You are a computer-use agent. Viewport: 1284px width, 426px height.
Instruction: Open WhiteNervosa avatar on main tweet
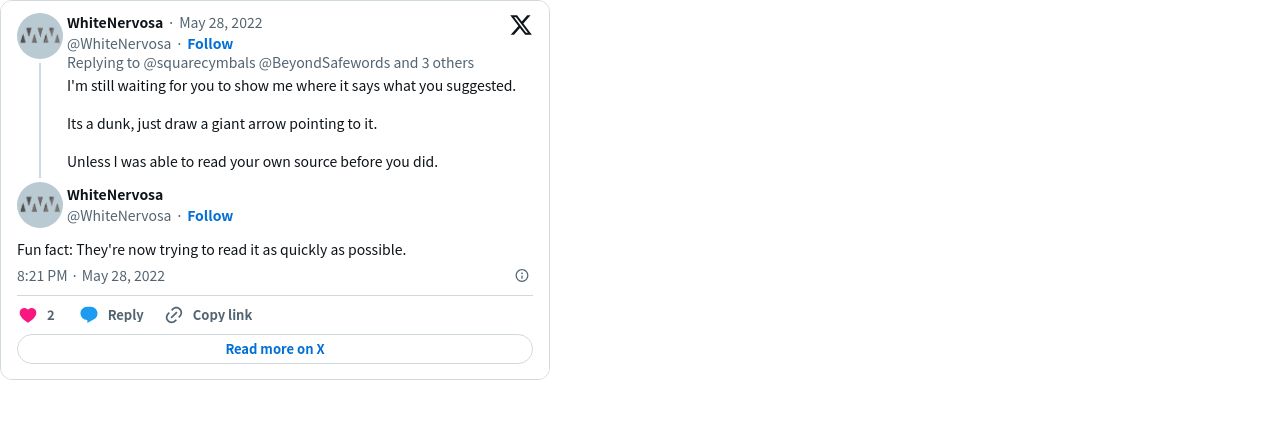41,205
